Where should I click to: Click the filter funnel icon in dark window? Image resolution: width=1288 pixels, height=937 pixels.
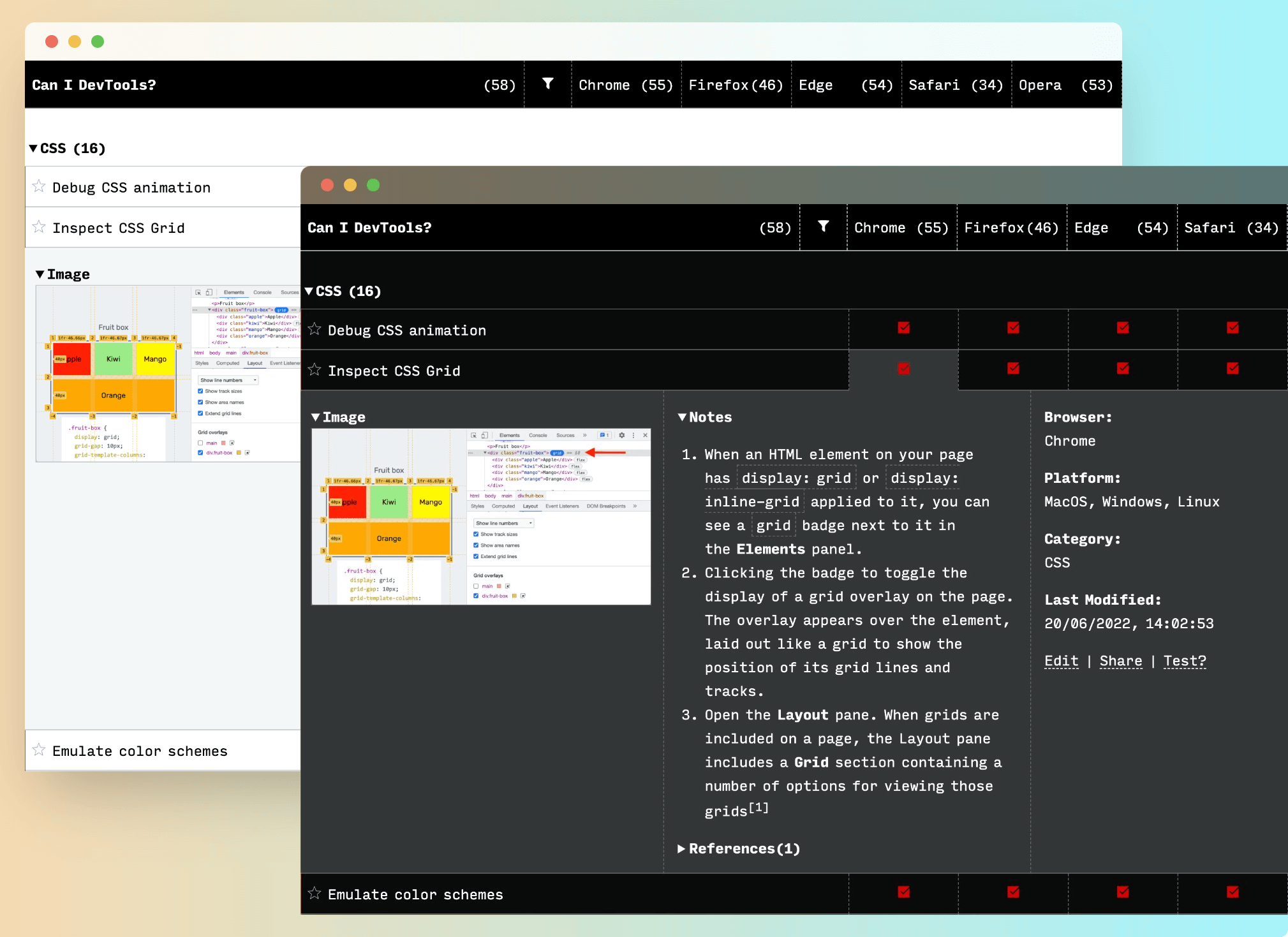click(824, 226)
